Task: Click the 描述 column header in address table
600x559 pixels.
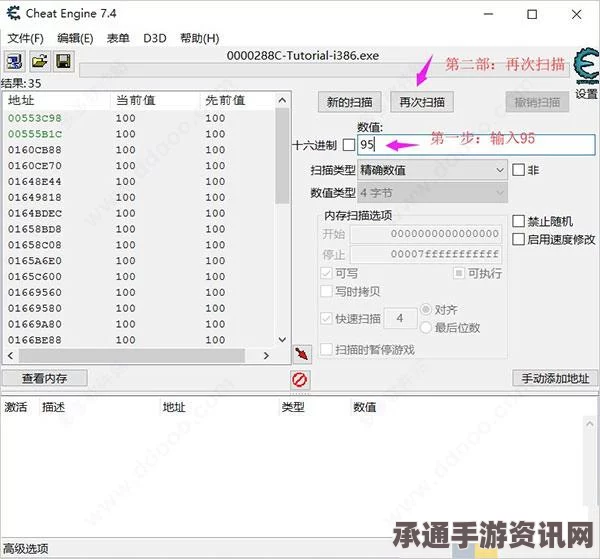Action: pos(53,407)
